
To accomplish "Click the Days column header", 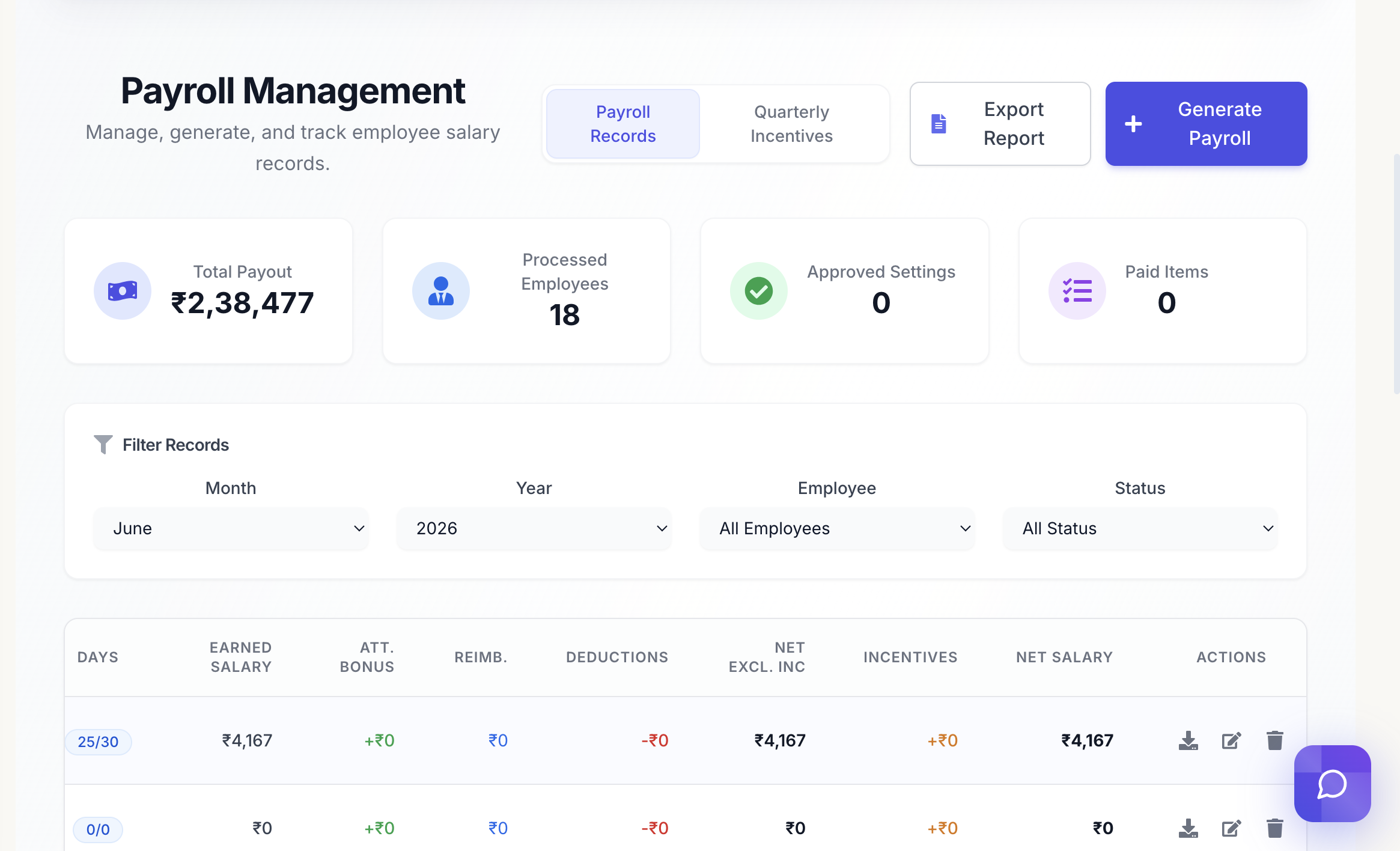I will pos(98,657).
